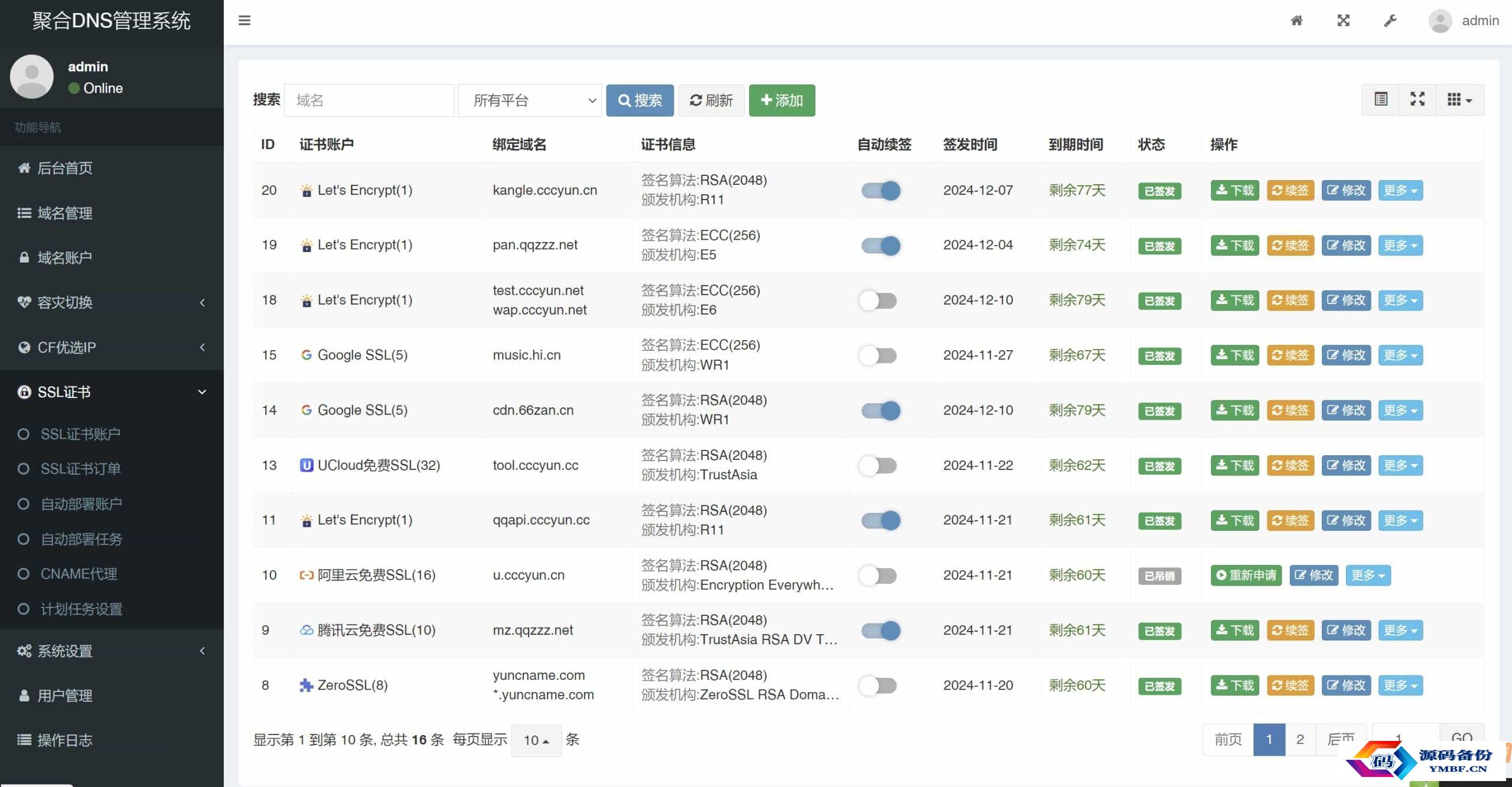Open 域名账户 in sidebar
Screen dimensions: 1512x787
pos(112,257)
